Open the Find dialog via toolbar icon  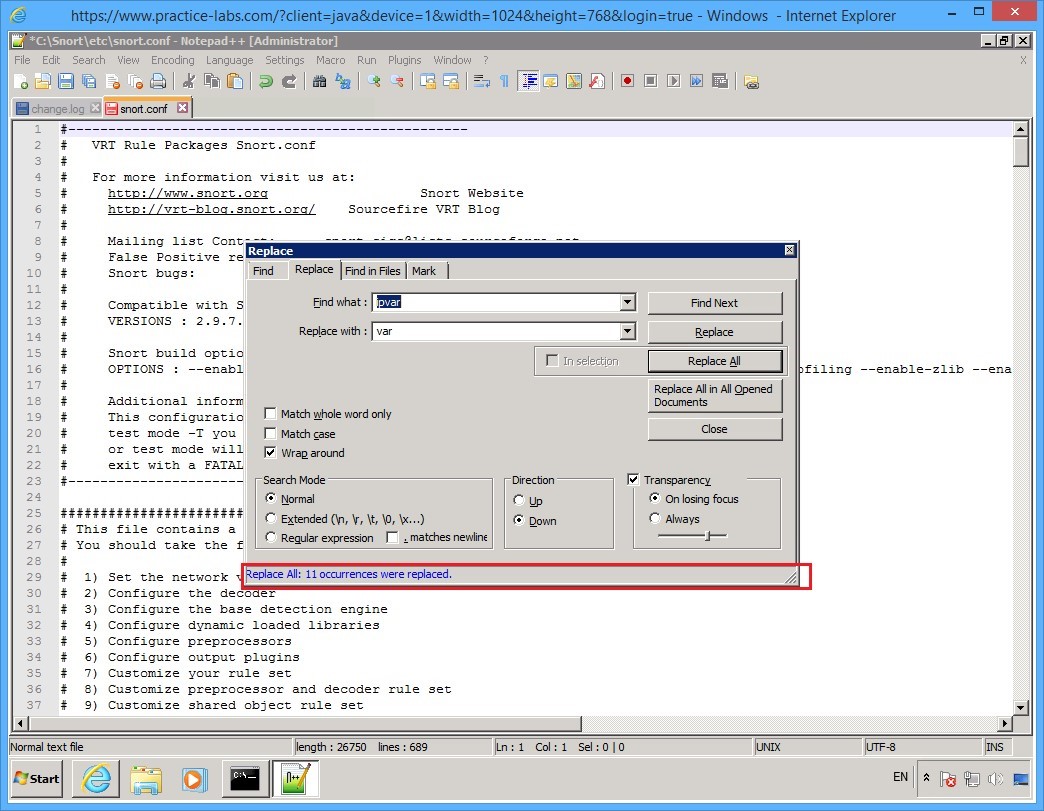pos(319,81)
